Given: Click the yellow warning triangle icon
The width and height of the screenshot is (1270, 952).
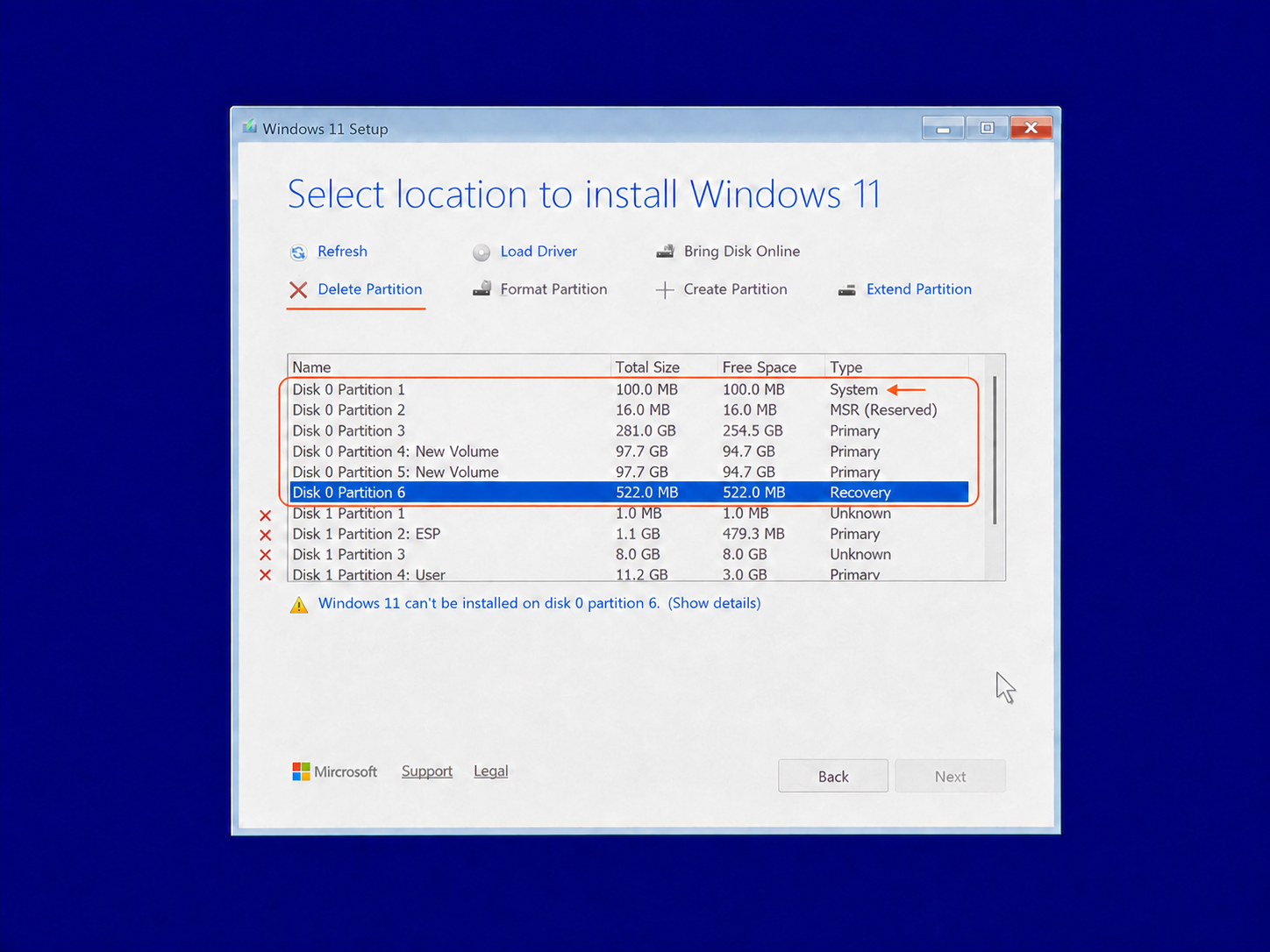Looking at the screenshot, I should [299, 605].
